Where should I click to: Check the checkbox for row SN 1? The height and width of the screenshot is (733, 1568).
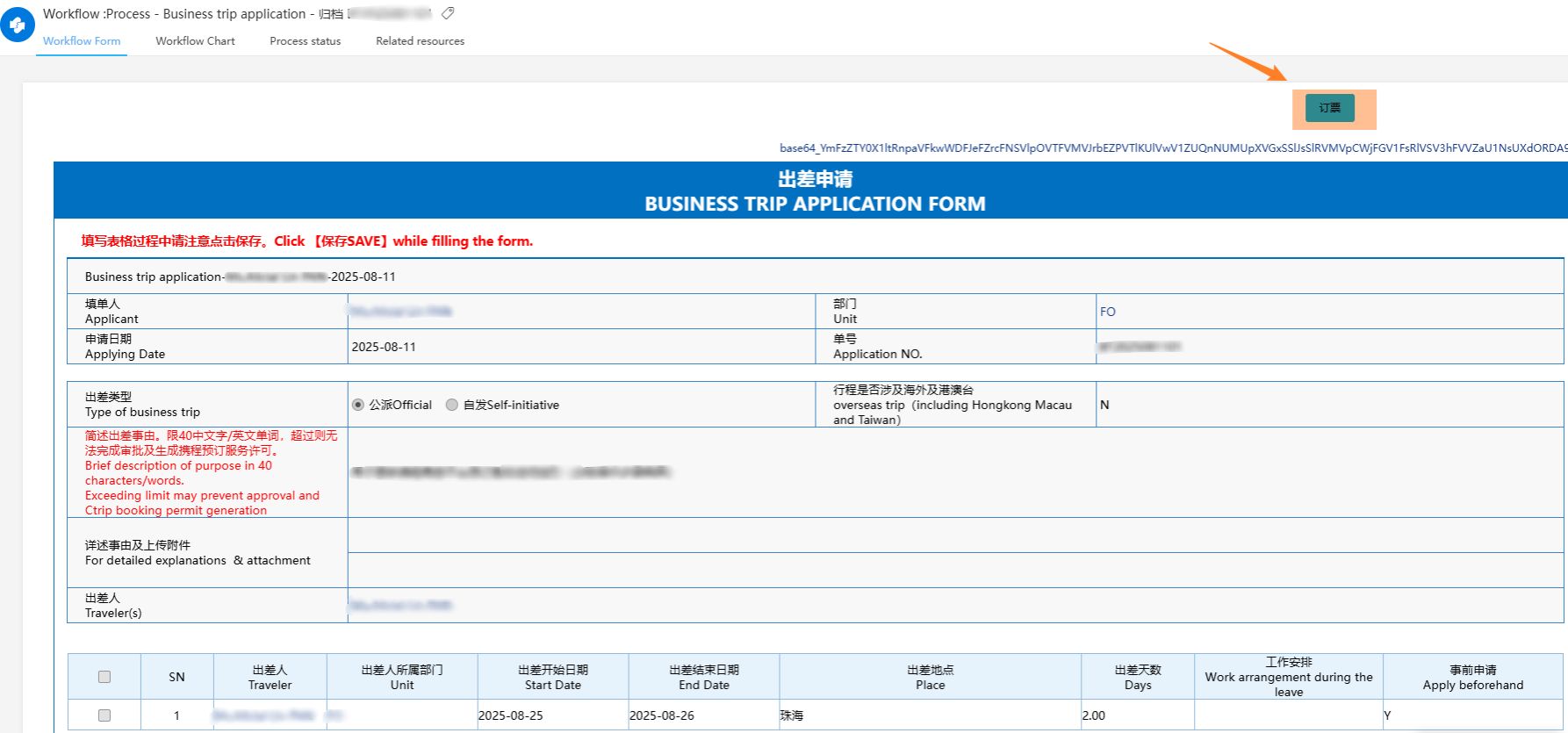pos(104,715)
